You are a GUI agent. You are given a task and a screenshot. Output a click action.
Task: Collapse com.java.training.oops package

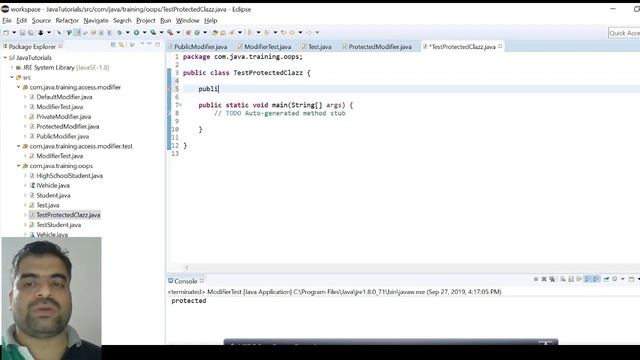point(18,166)
